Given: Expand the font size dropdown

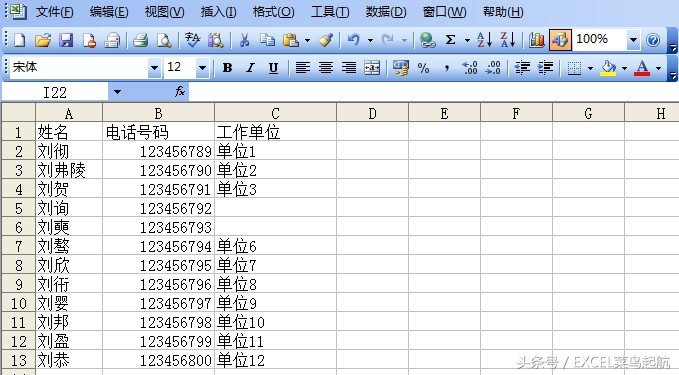Looking at the screenshot, I should pyautogui.click(x=202, y=68).
